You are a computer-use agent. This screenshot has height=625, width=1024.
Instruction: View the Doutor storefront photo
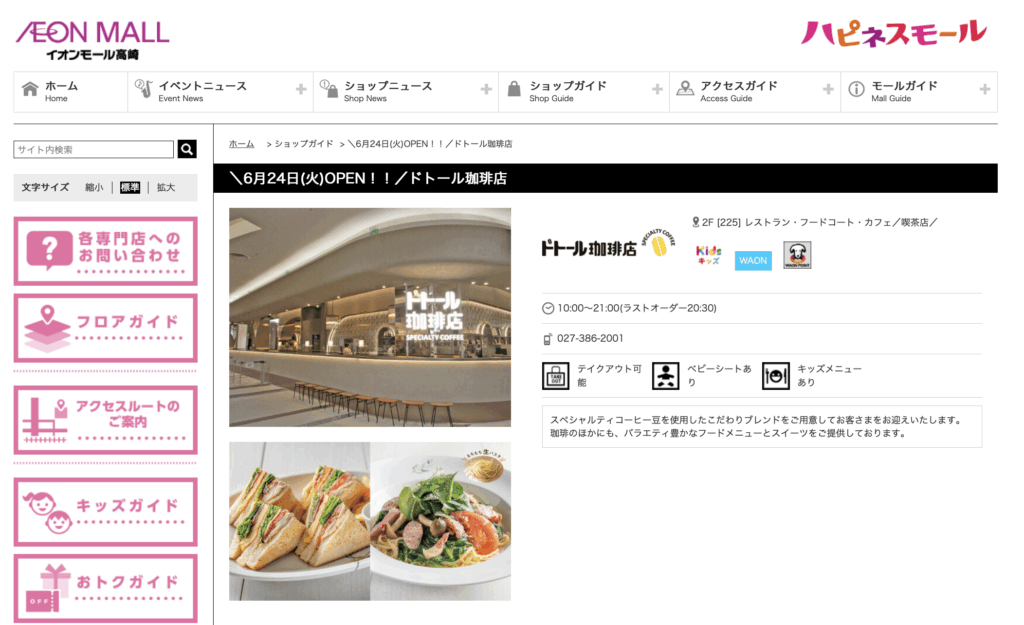(370, 317)
